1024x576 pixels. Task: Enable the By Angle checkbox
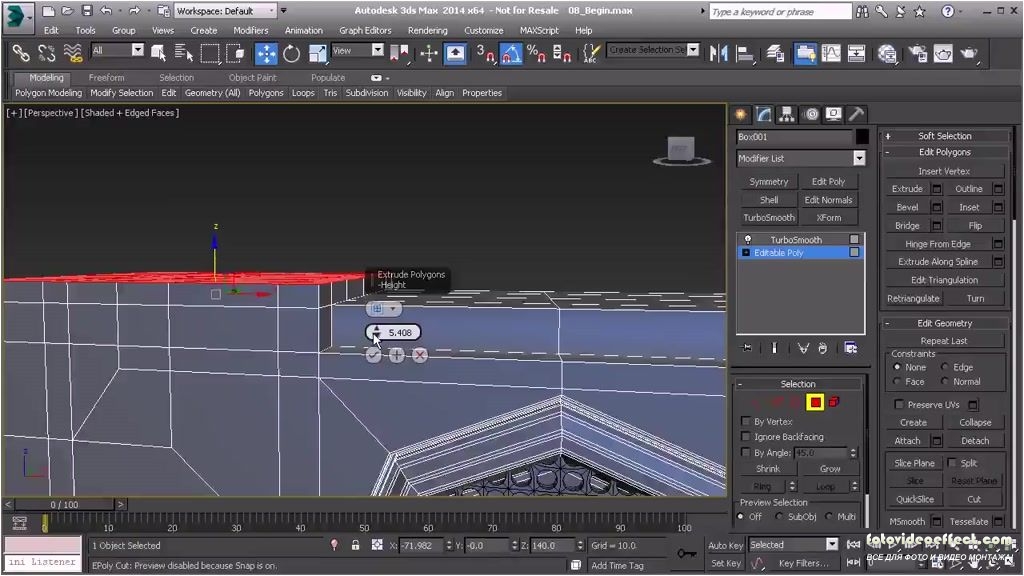(746, 452)
